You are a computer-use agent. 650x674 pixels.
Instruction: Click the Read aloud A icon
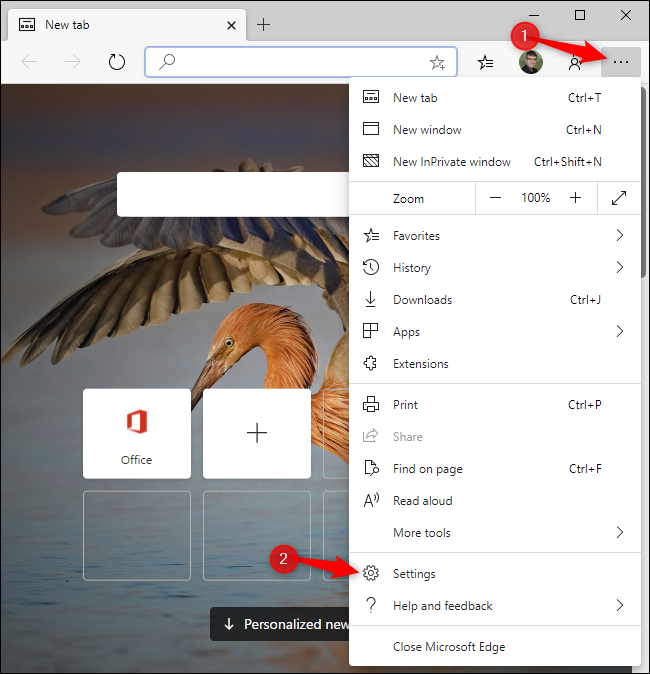click(371, 500)
